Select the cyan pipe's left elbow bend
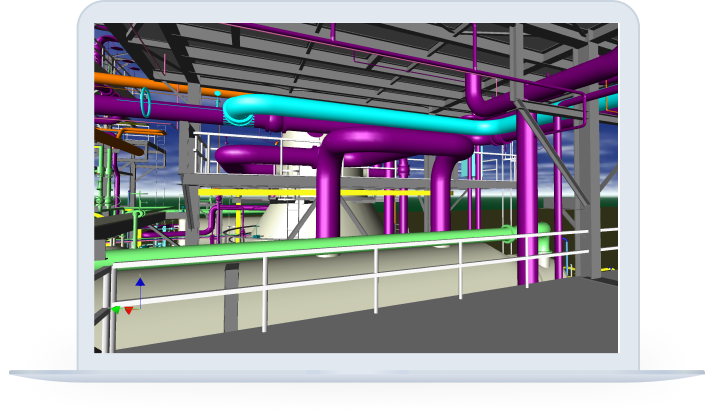The image size is (714, 414). (x=238, y=109)
